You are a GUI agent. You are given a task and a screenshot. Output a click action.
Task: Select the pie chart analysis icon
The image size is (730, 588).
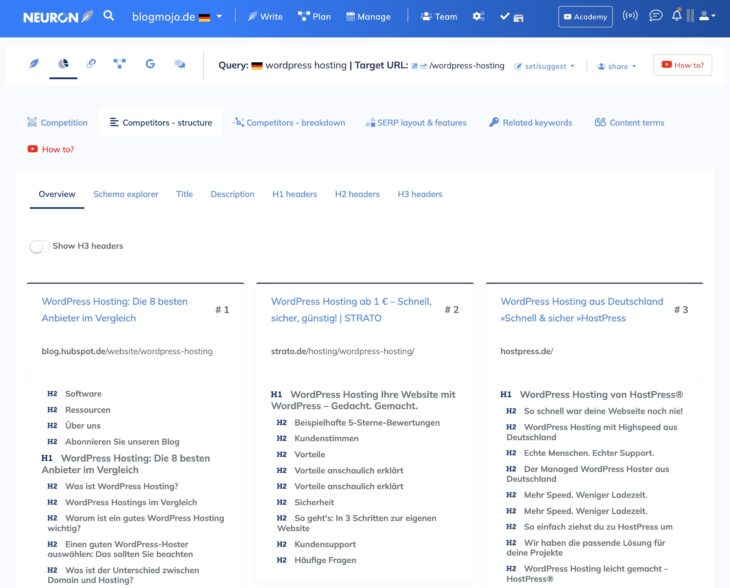pyautogui.click(x=63, y=64)
